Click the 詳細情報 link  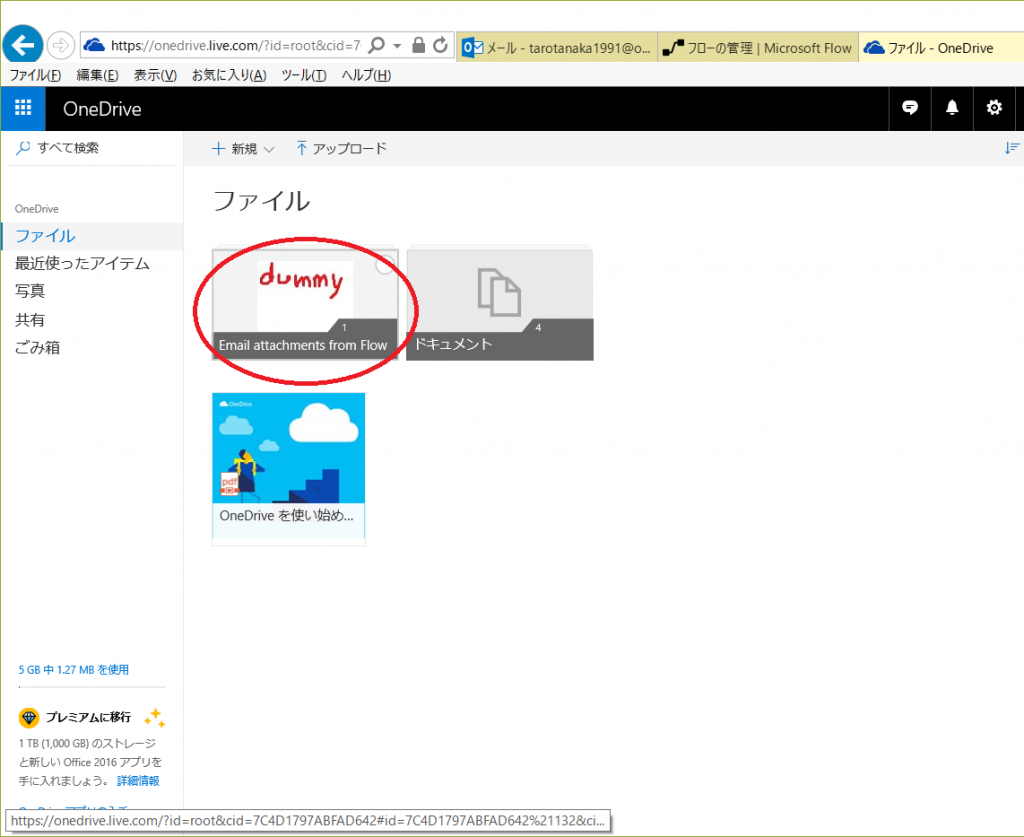click(x=138, y=781)
